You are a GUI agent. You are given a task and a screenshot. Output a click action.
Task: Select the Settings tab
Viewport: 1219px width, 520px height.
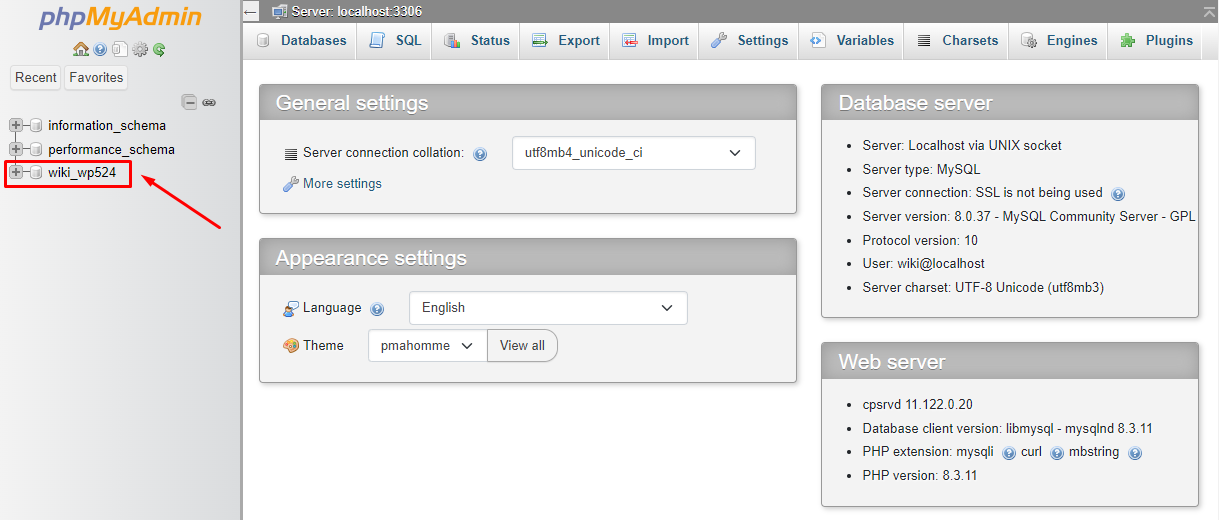750,41
